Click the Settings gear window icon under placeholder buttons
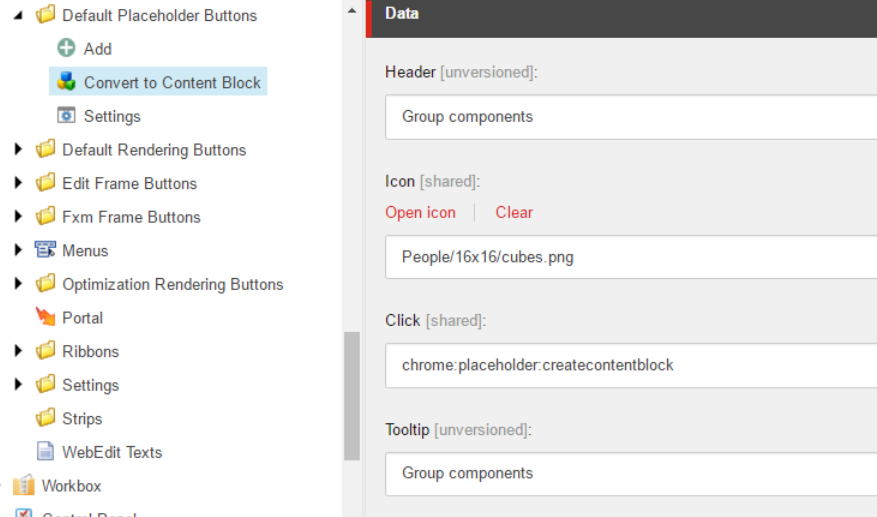877x517 pixels. pyautogui.click(x=66, y=115)
